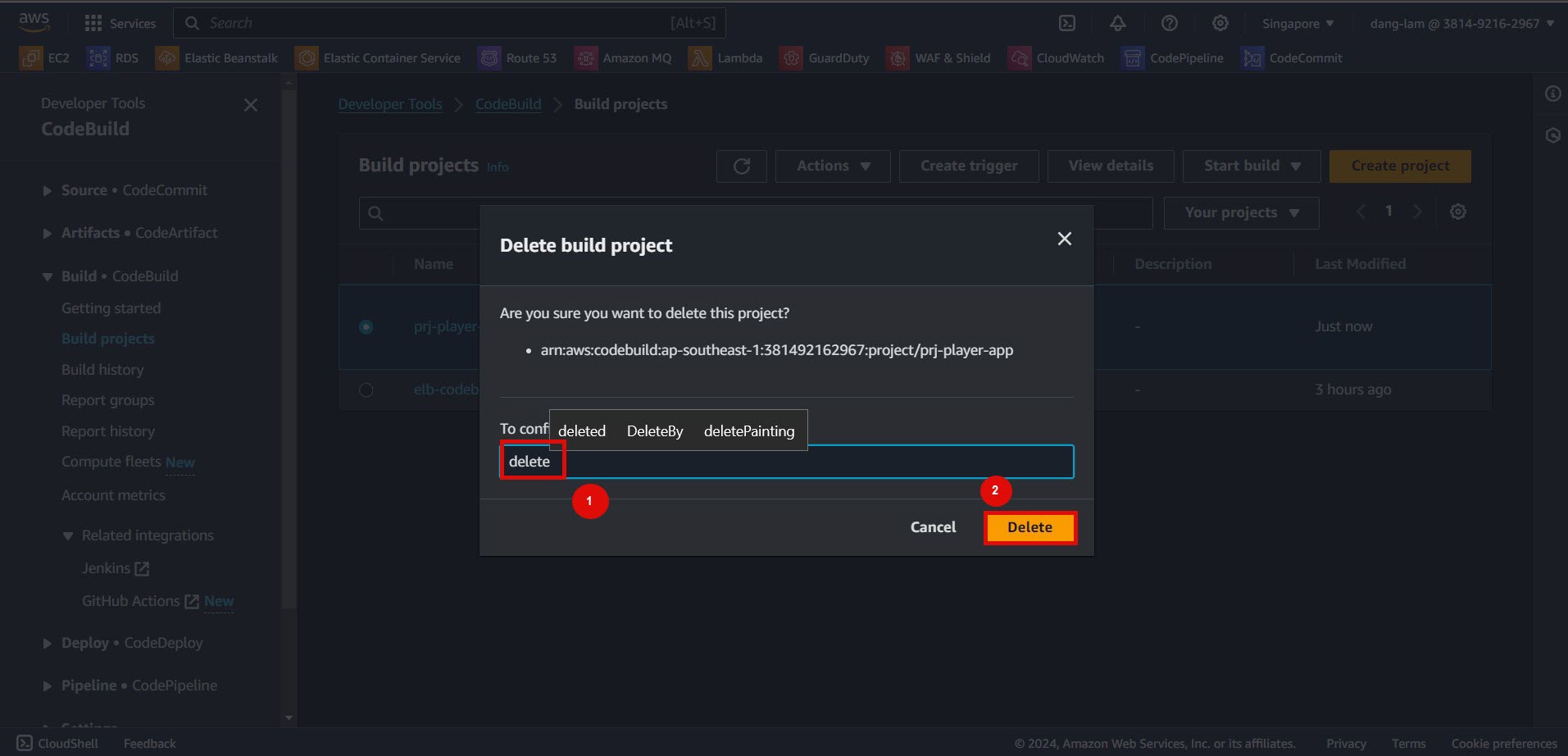Go to Compute fleets in sidebar
The width and height of the screenshot is (1568, 756).
coord(111,462)
